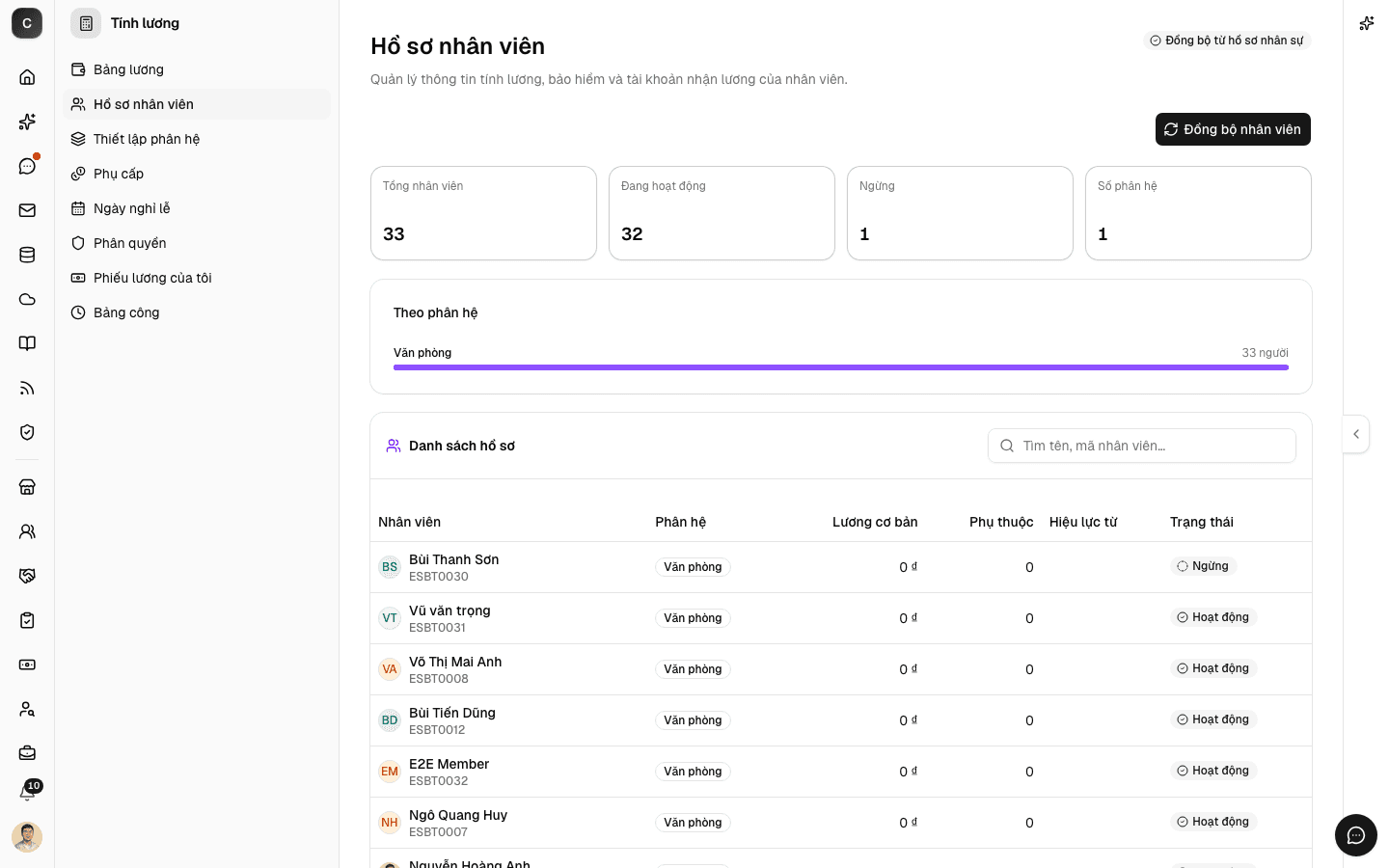Click the workspace C logo at top left
This screenshot has width=1389, height=868.
27,23
